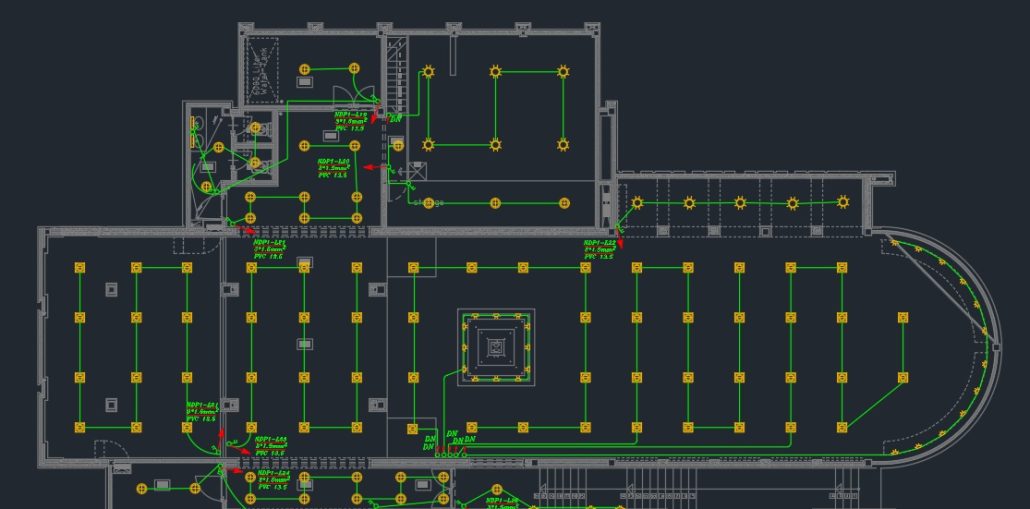Click the top-left square light in left room
The height and width of the screenshot is (509, 1030).
(x=80, y=268)
